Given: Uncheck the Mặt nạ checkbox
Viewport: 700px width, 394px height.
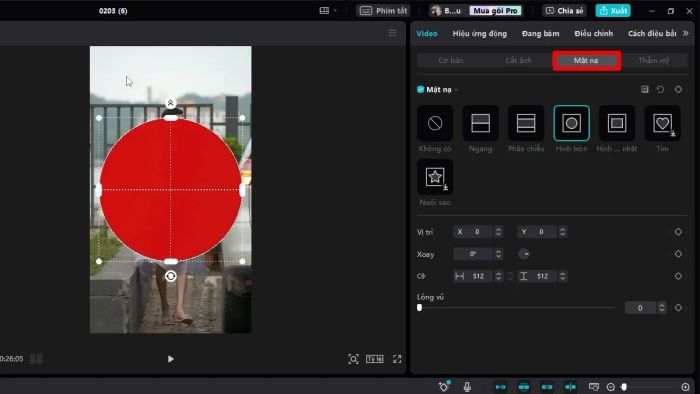Looking at the screenshot, I should (420, 90).
